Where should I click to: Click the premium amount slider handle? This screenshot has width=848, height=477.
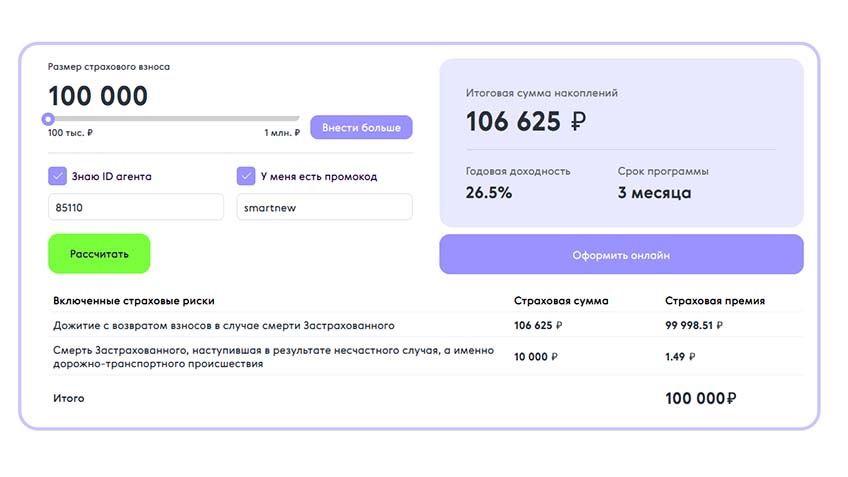click(x=48, y=118)
